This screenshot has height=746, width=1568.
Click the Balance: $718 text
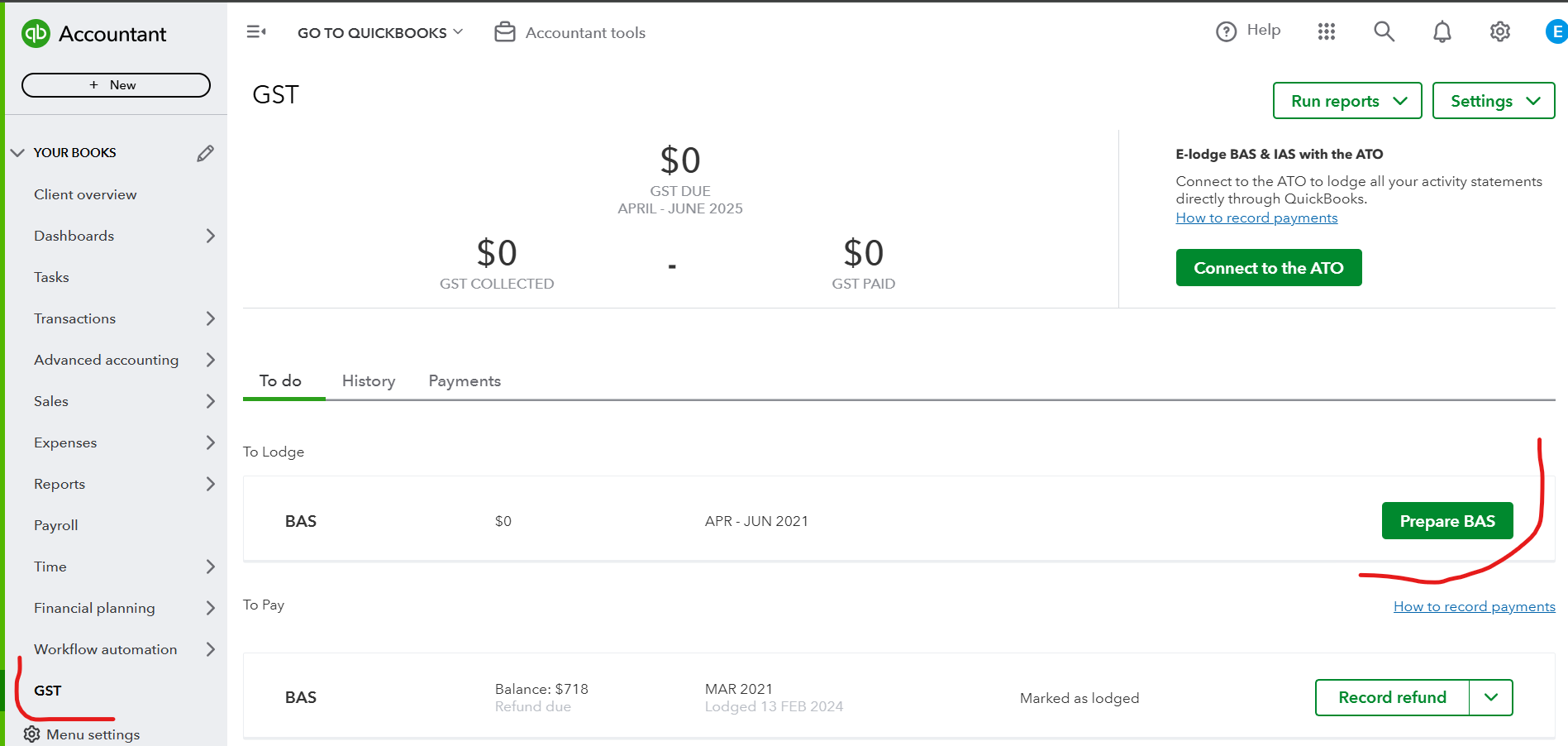541,689
